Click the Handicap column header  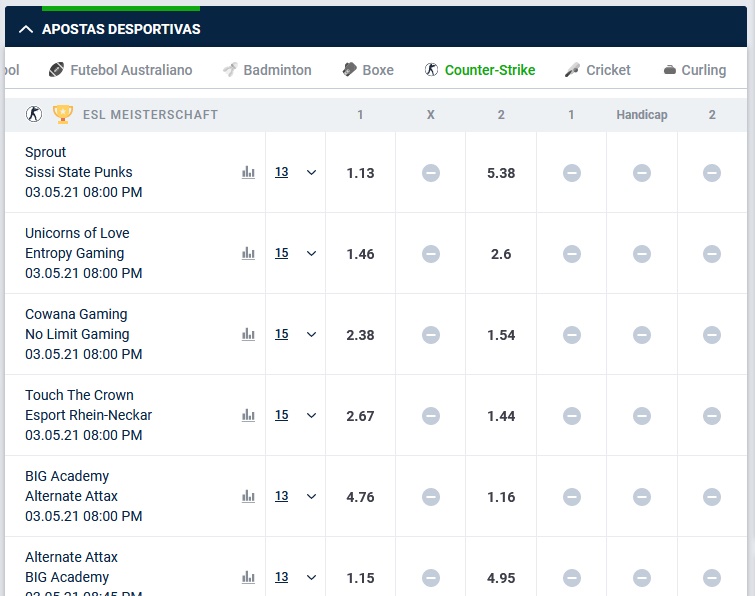pos(642,115)
